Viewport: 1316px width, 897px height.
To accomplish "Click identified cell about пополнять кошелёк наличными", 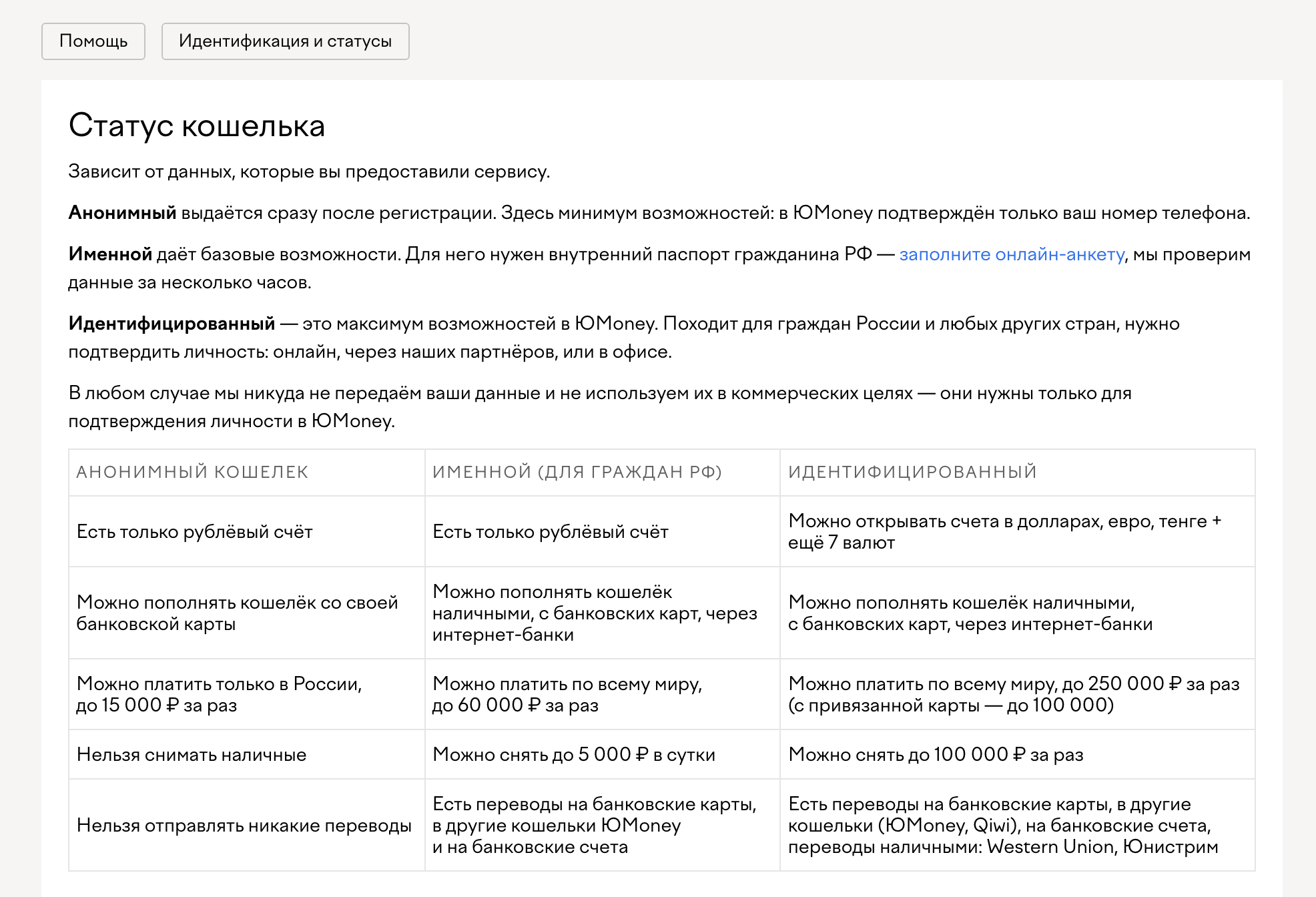I will (1018, 613).
